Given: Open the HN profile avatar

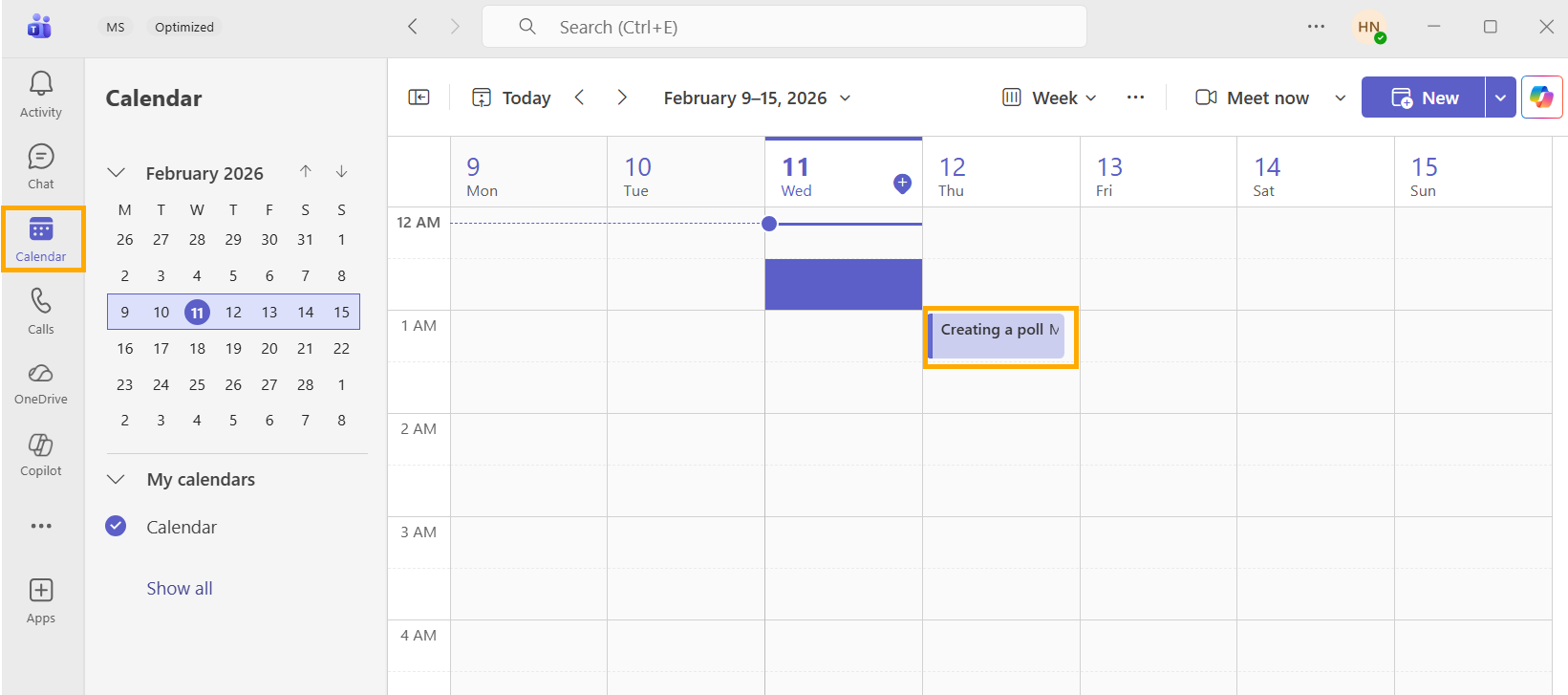Looking at the screenshot, I should [x=1369, y=27].
